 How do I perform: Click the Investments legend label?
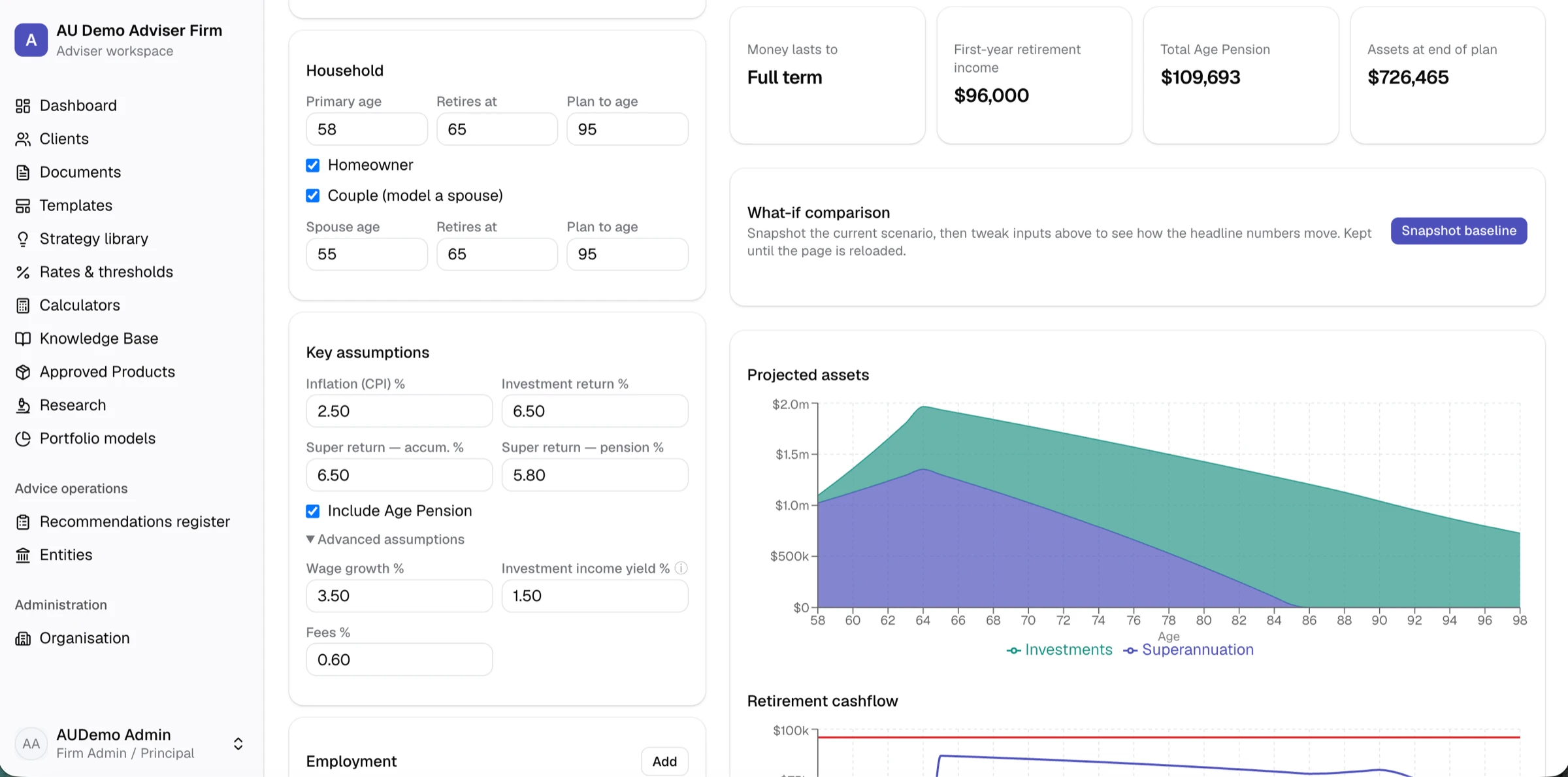tap(1068, 650)
